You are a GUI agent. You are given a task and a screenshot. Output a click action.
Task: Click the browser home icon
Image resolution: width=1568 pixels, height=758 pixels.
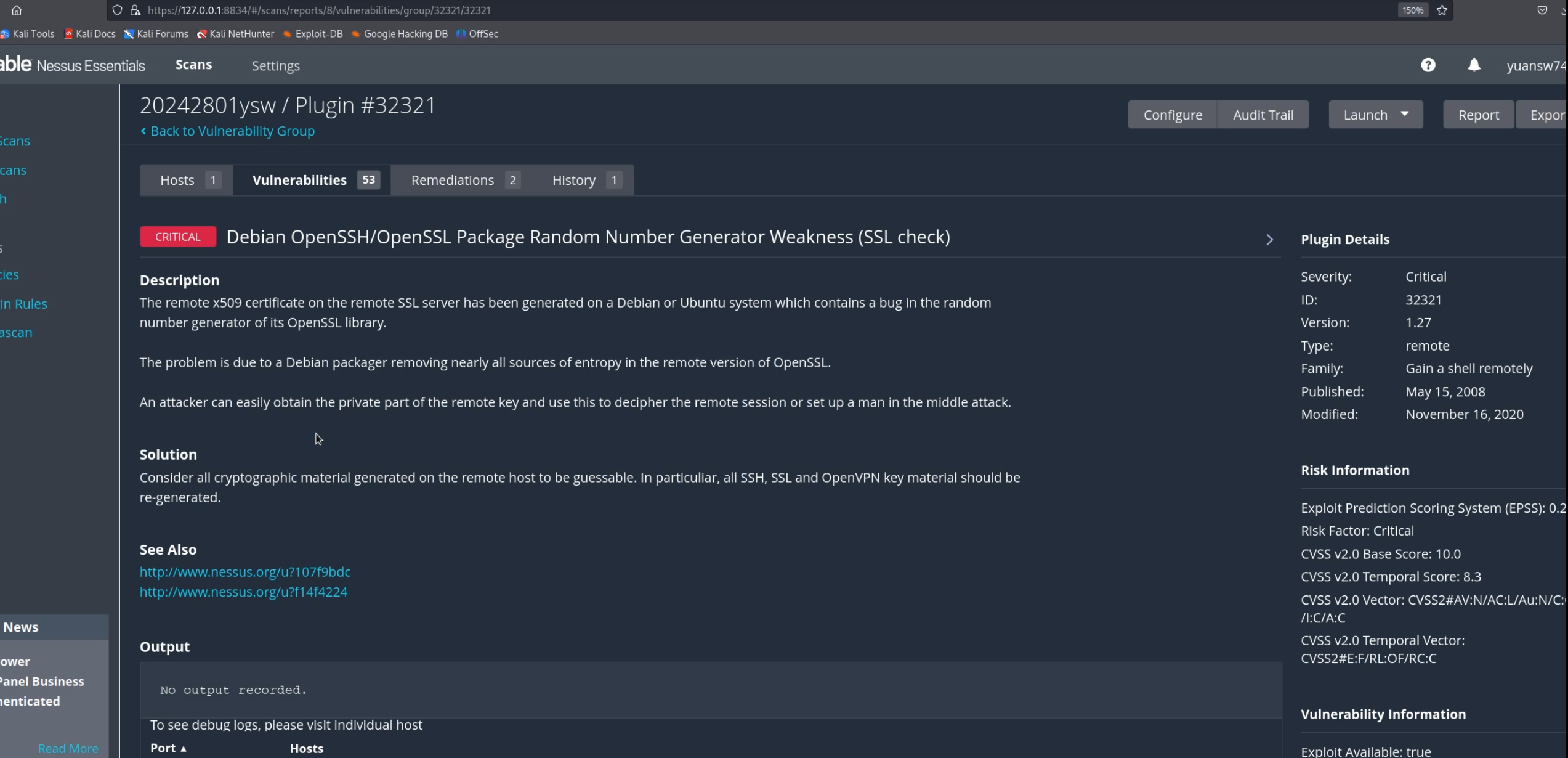pyautogui.click(x=17, y=10)
